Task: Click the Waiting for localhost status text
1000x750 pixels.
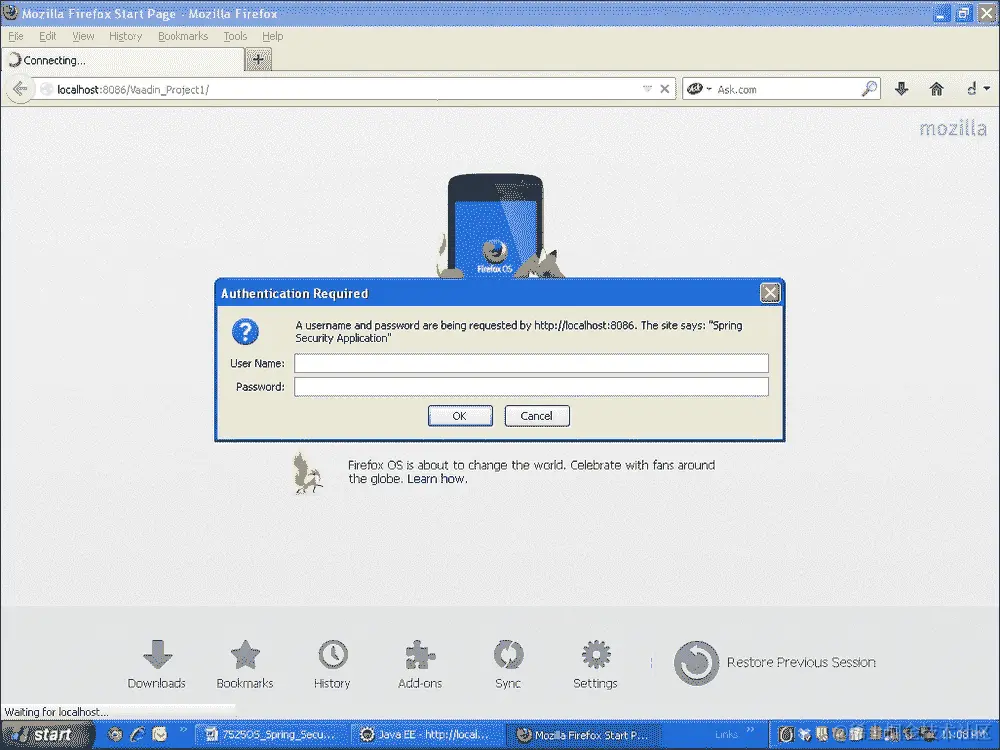Action: click(x=56, y=712)
